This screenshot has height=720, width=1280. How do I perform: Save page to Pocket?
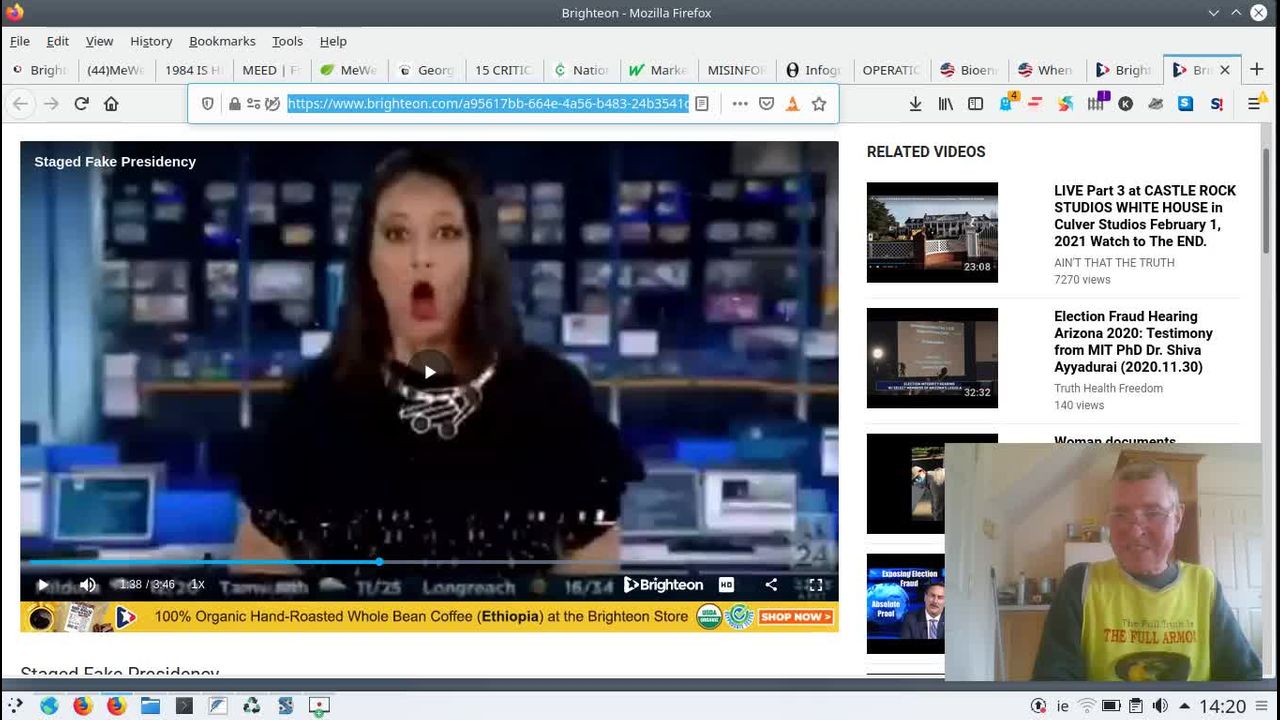point(766,104)
